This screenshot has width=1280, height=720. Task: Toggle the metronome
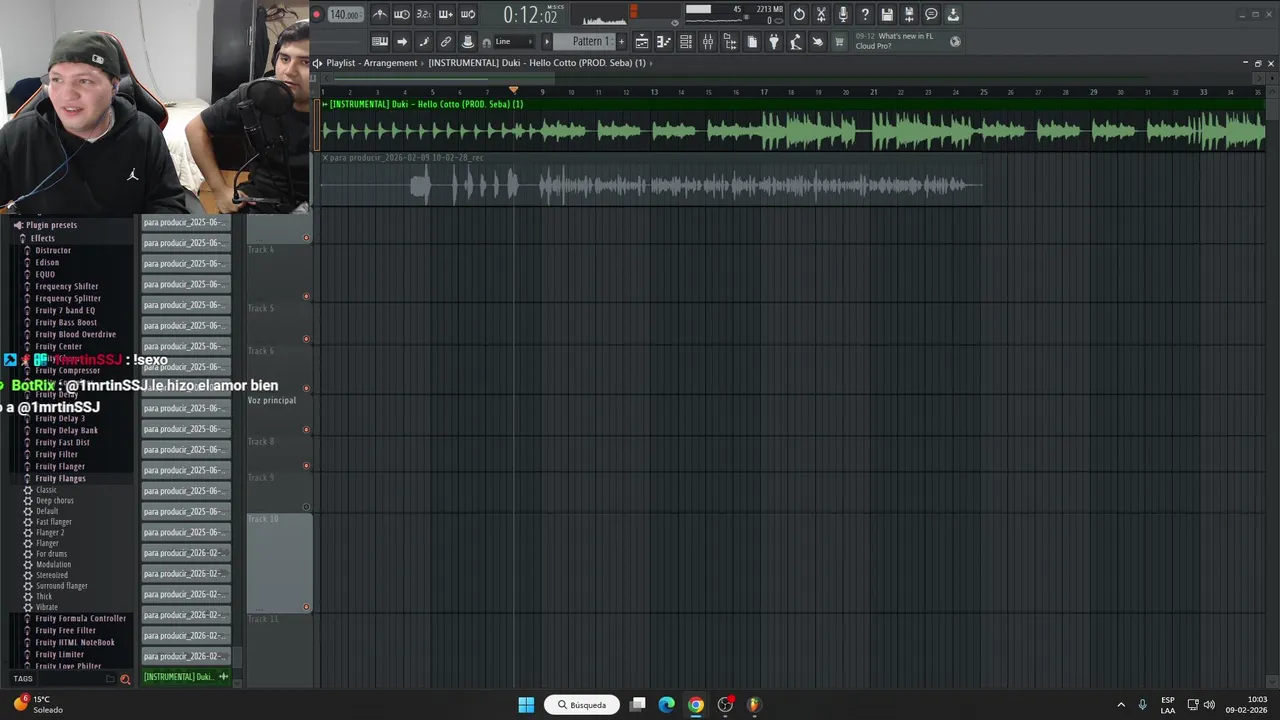click(x=380, y=14)
